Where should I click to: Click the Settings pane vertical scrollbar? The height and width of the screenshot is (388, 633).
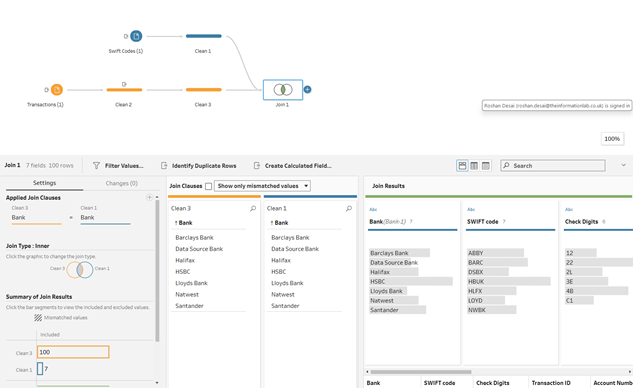157,271
